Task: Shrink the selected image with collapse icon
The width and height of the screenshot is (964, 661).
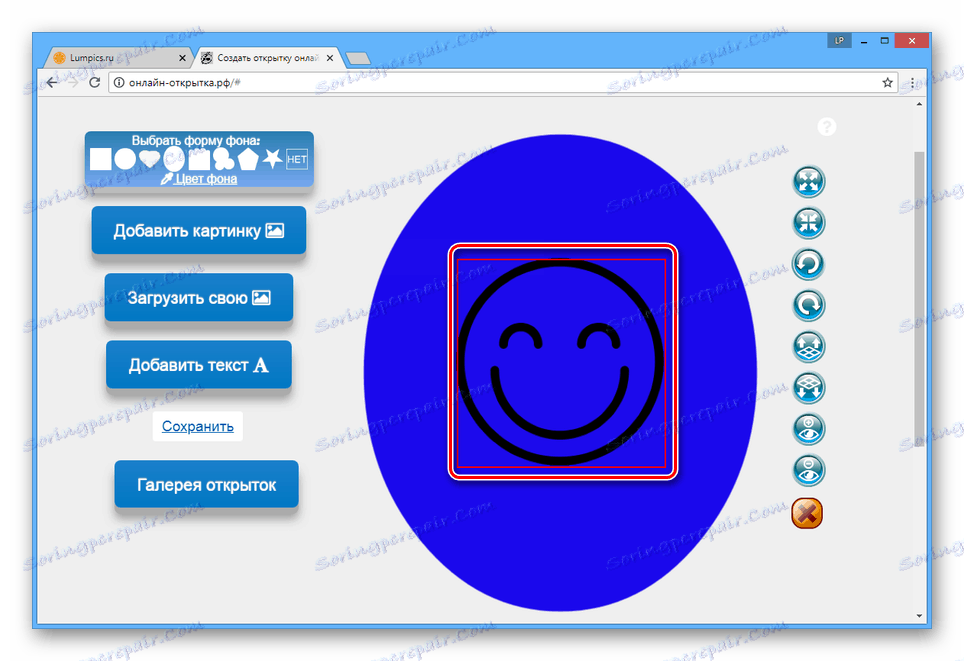Action: [x=808, y=223]
